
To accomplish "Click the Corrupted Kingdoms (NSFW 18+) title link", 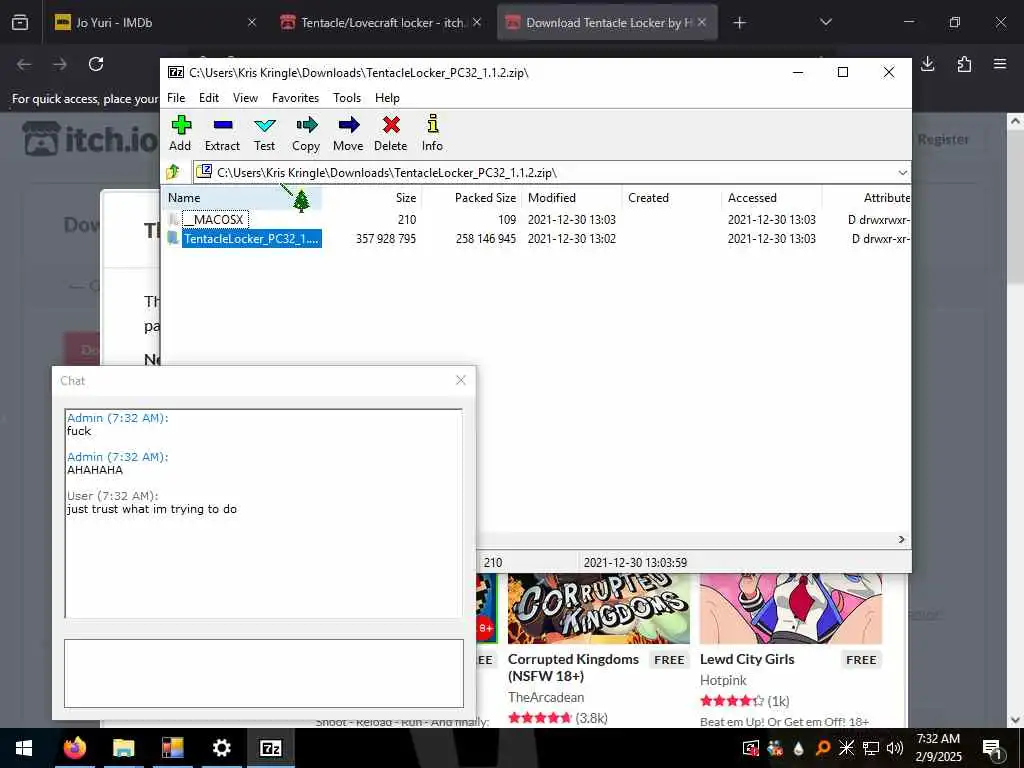I will click(x=573, y=667).
